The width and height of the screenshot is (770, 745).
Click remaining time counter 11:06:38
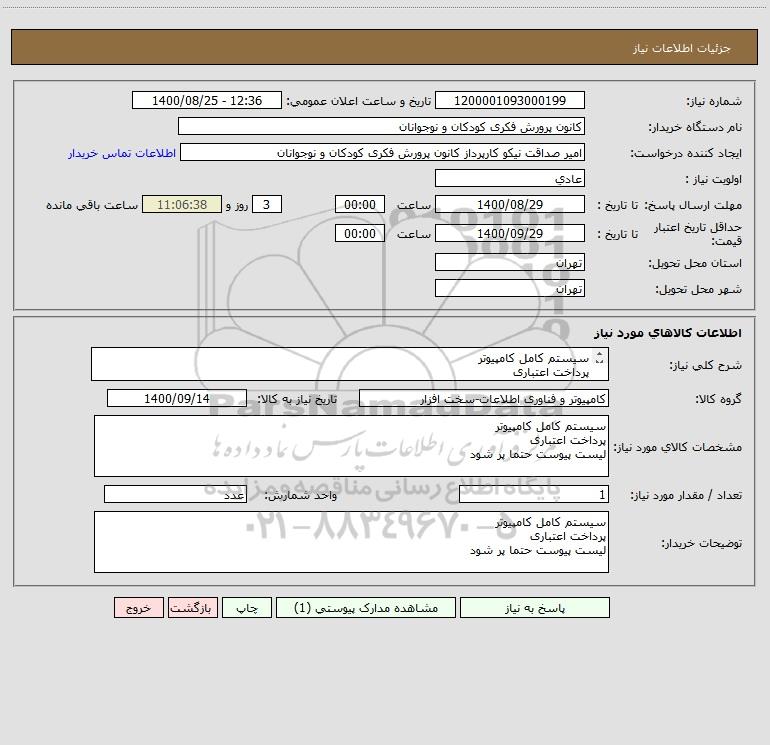click(182, 204)
